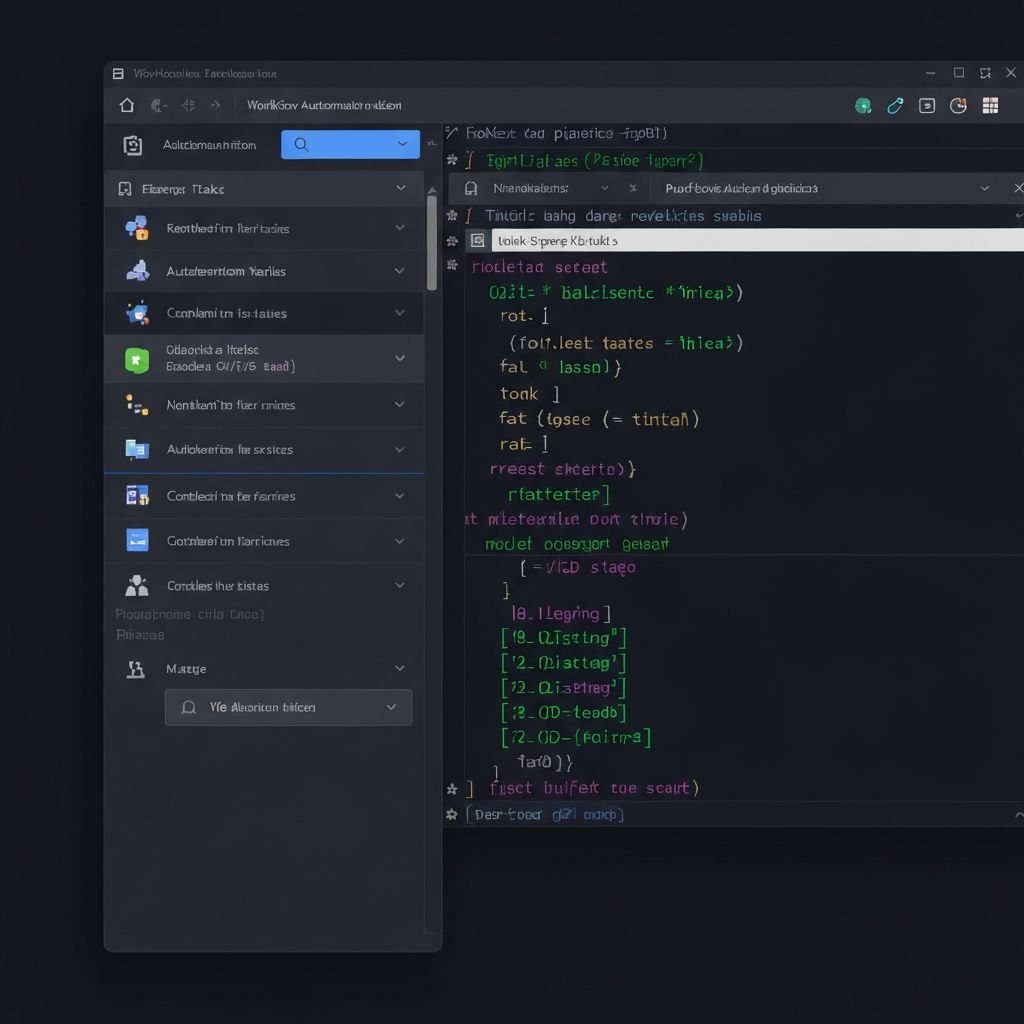Click the Automation panel icon above the sidebar
The height and width of the screenshot is (1024, 1024).
click(132, 144)
